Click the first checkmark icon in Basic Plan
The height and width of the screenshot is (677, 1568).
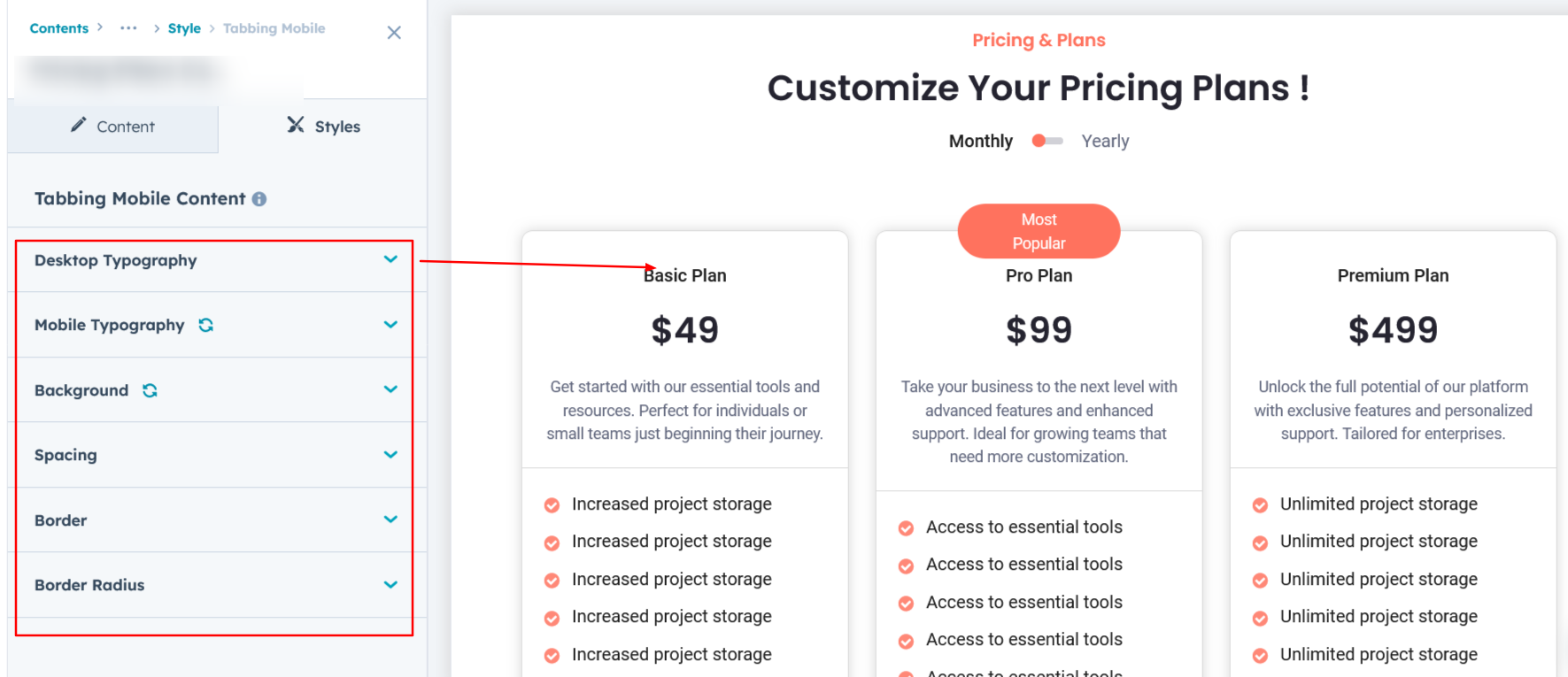(x=552, y=505)
